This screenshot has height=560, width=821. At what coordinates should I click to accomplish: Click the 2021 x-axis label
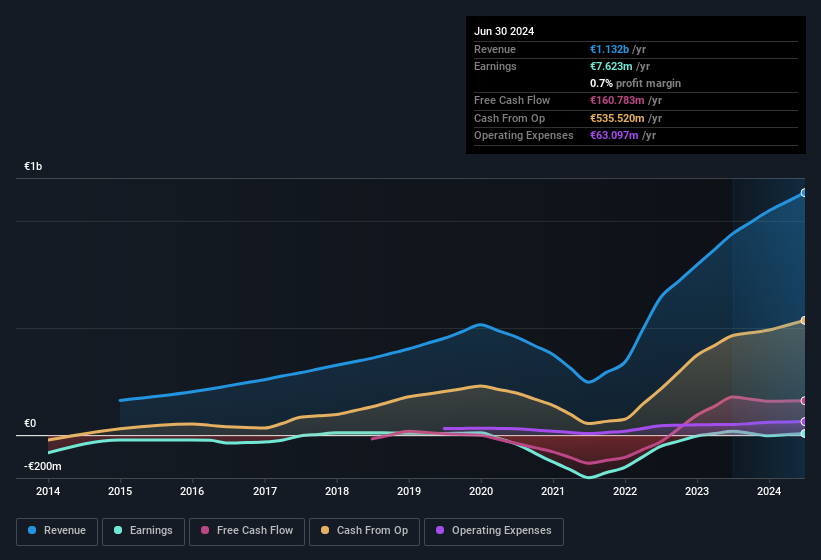pos(553,491)
